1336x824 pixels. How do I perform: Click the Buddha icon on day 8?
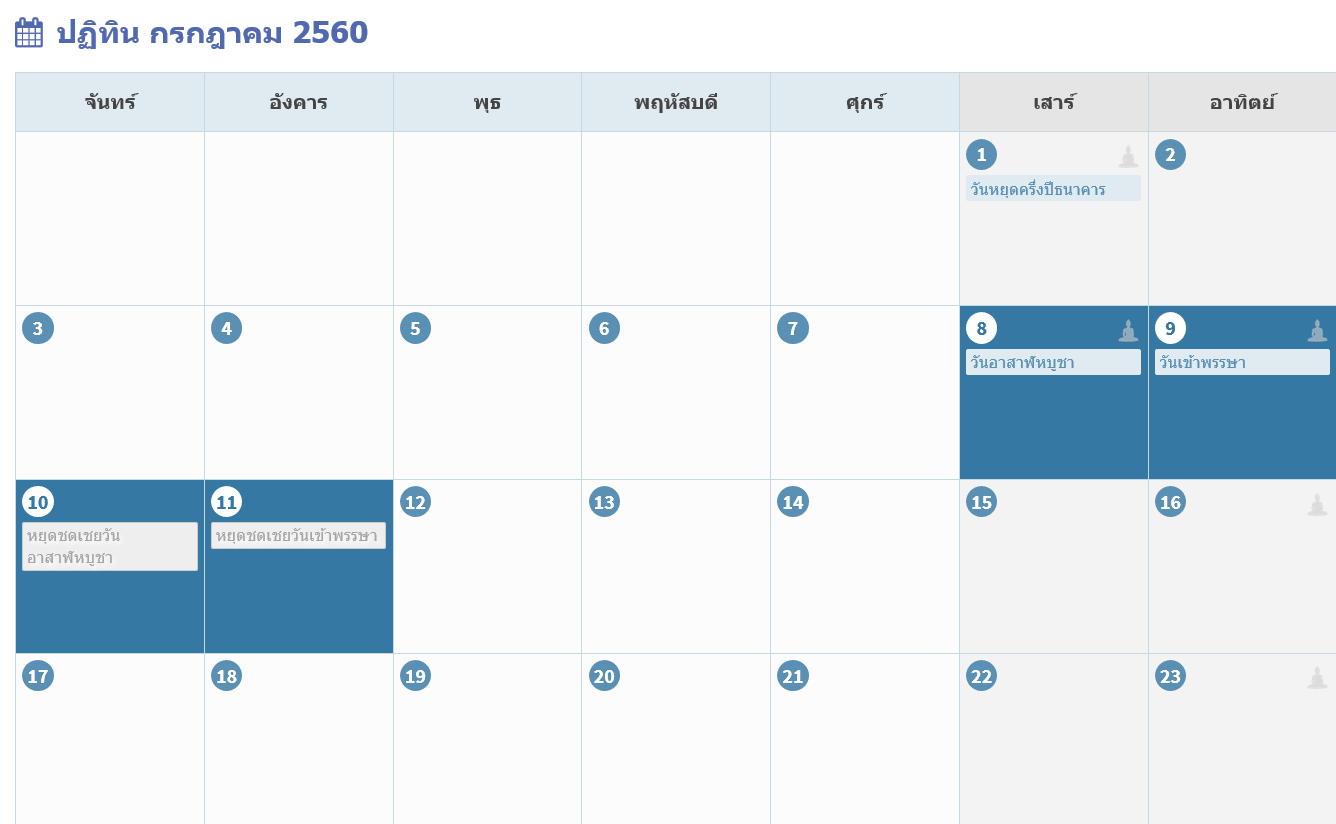click(x=1128, y=331)
